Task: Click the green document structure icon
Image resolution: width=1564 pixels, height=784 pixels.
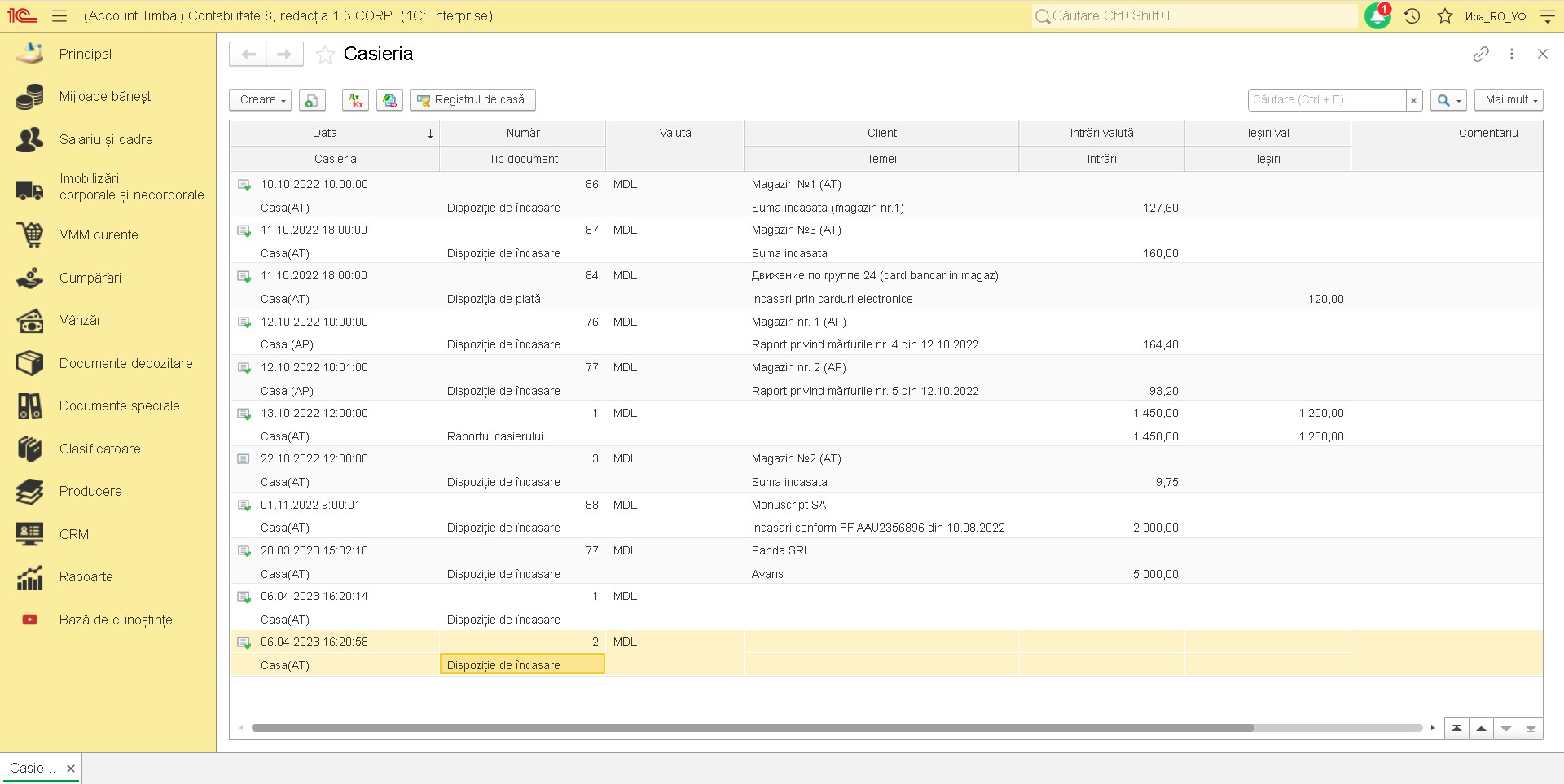Action: tap(389, 100)
